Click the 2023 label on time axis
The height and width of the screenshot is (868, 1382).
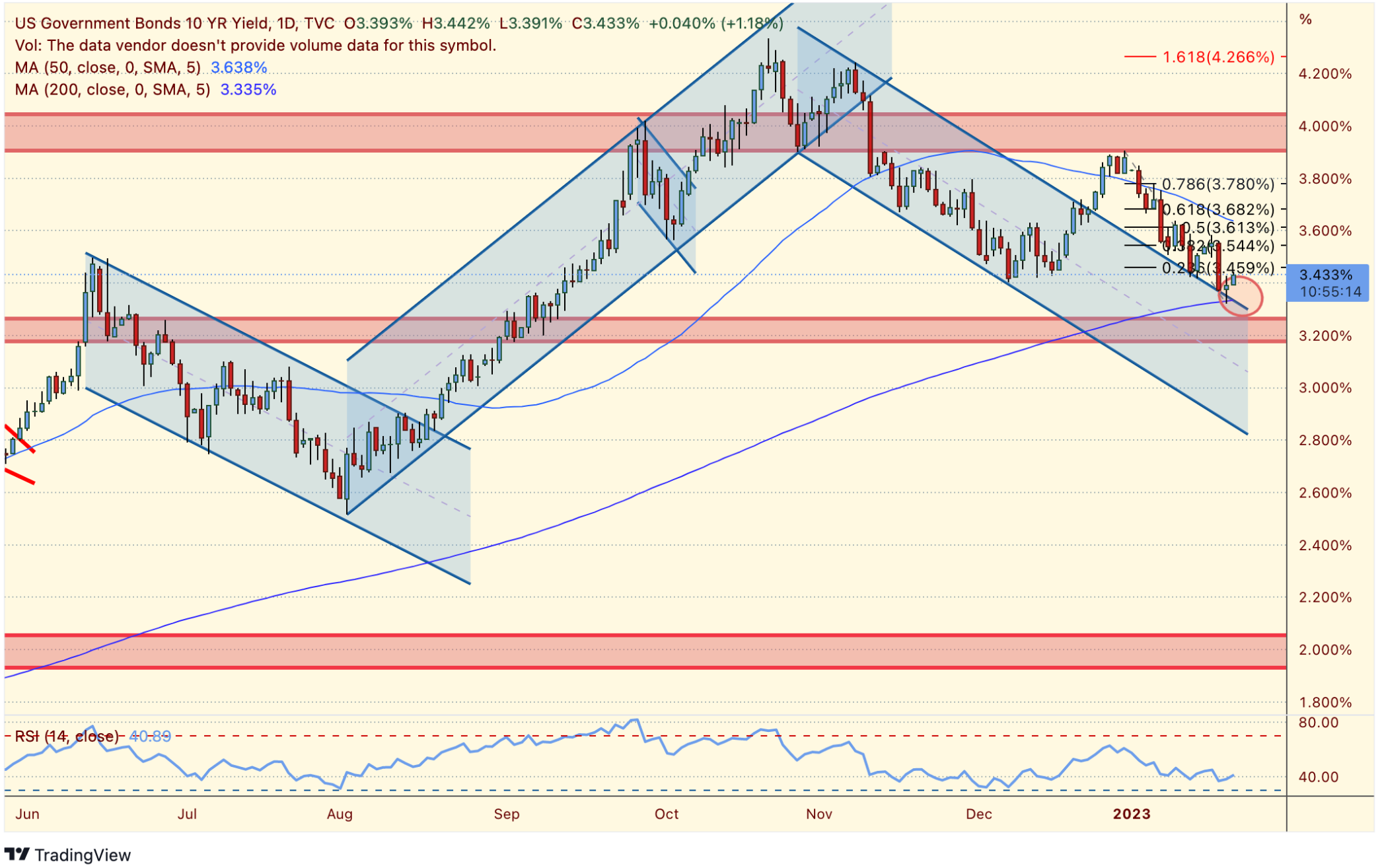tap(1132, 814)
